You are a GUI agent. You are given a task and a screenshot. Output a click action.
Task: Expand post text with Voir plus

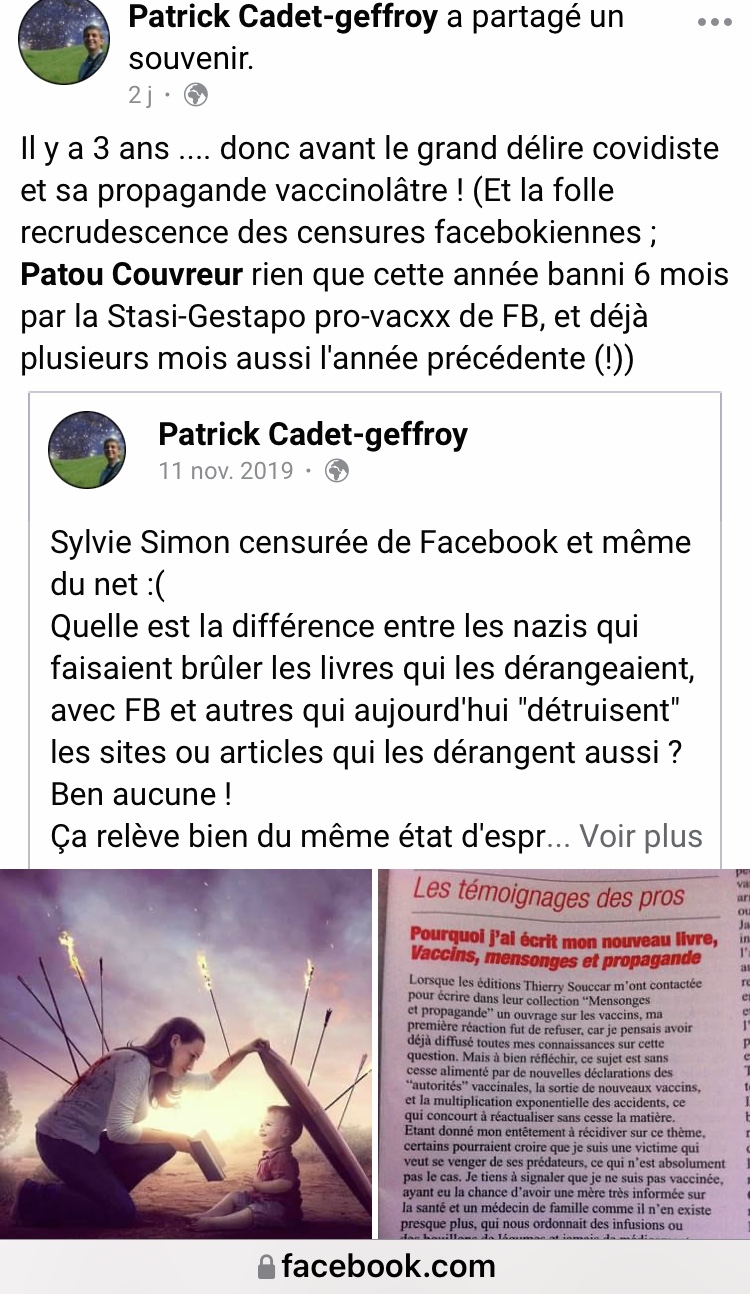point(640,836)
